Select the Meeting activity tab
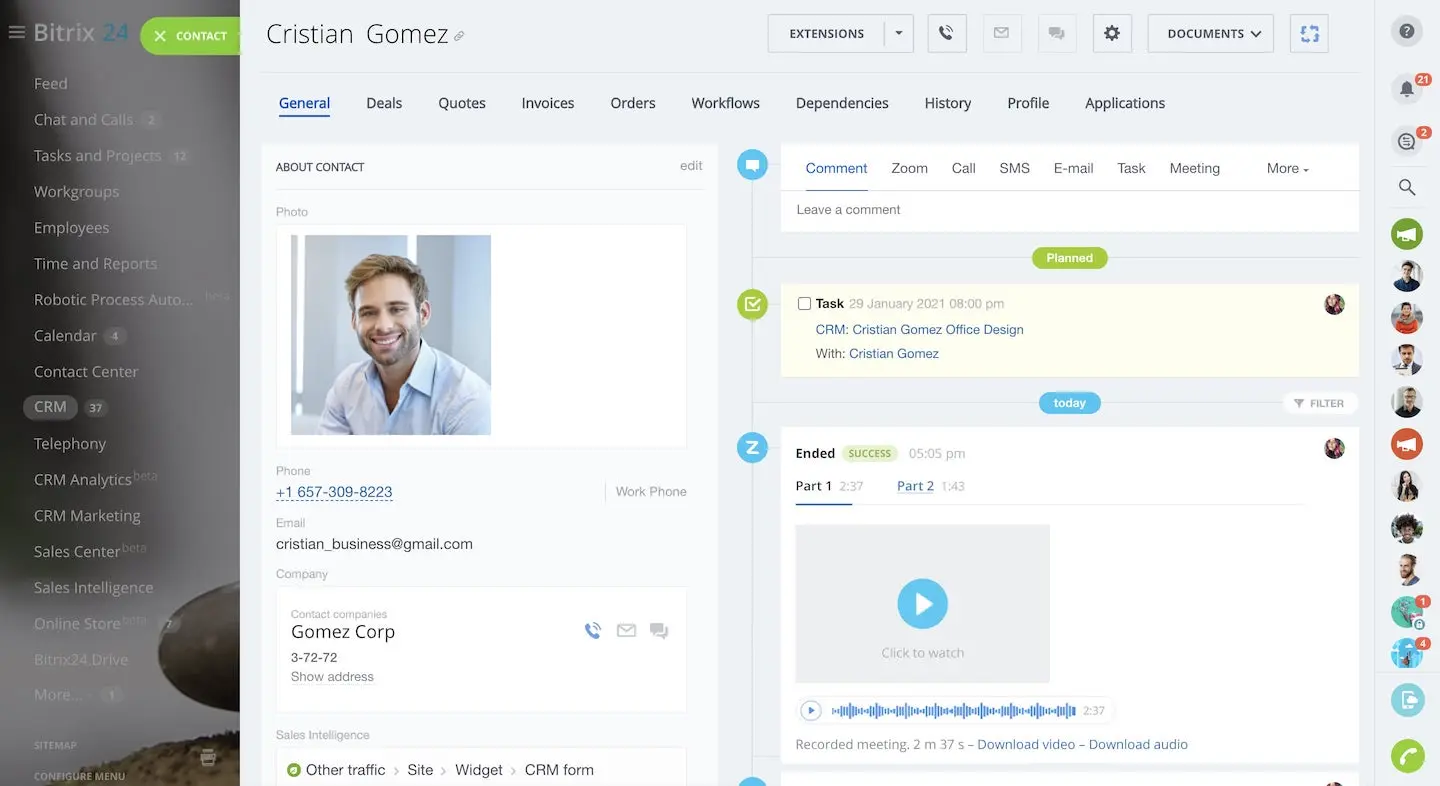The height and width of the screenshot is (786, 1440). 1194,169
